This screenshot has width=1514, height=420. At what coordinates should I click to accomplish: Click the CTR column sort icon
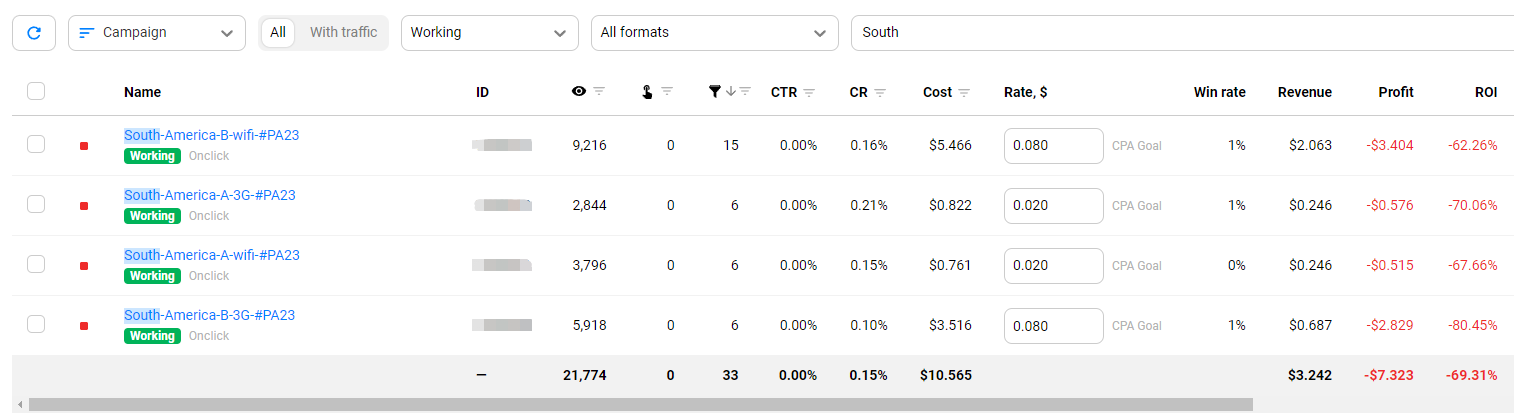[809, 93]
